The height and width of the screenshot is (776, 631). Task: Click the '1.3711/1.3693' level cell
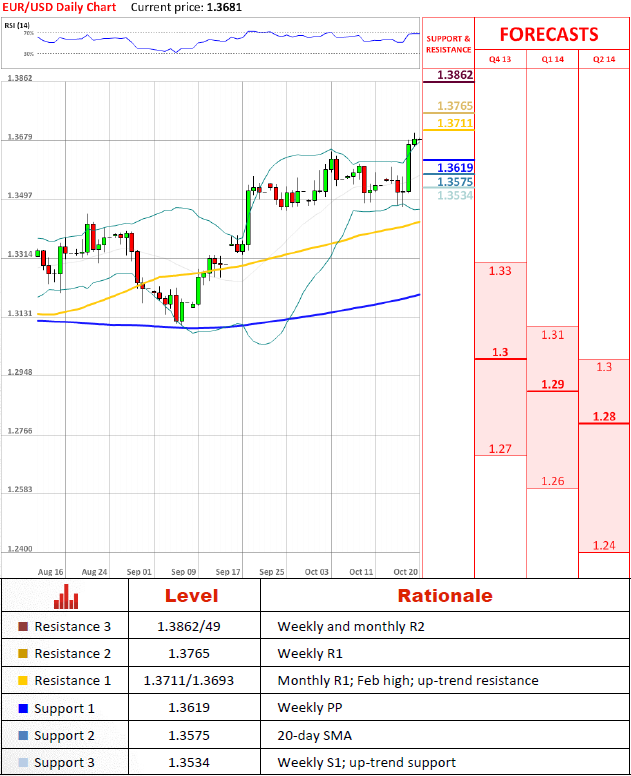pyautogui.click(x=189, y=680)
